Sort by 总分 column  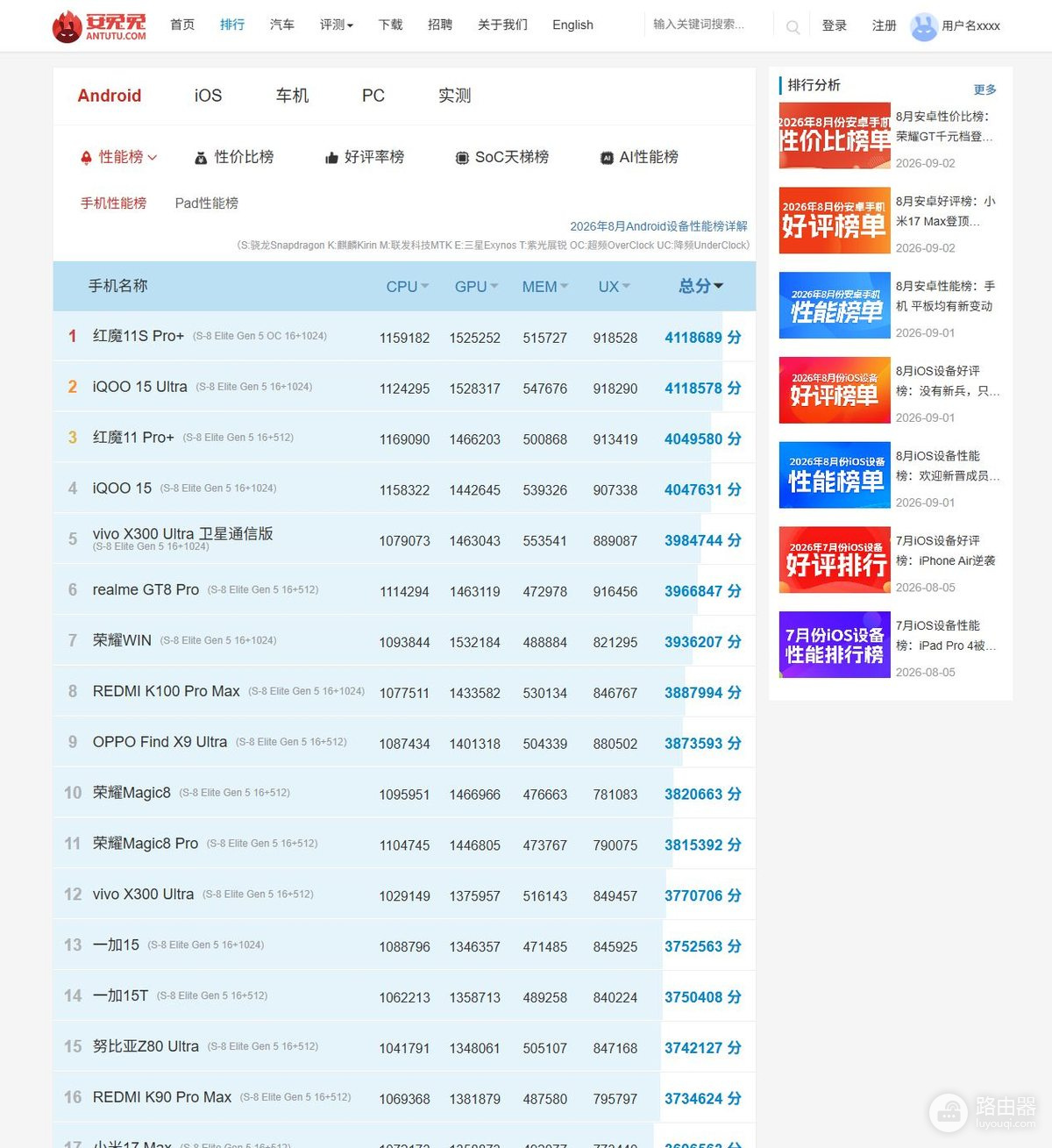click(701, 286)
